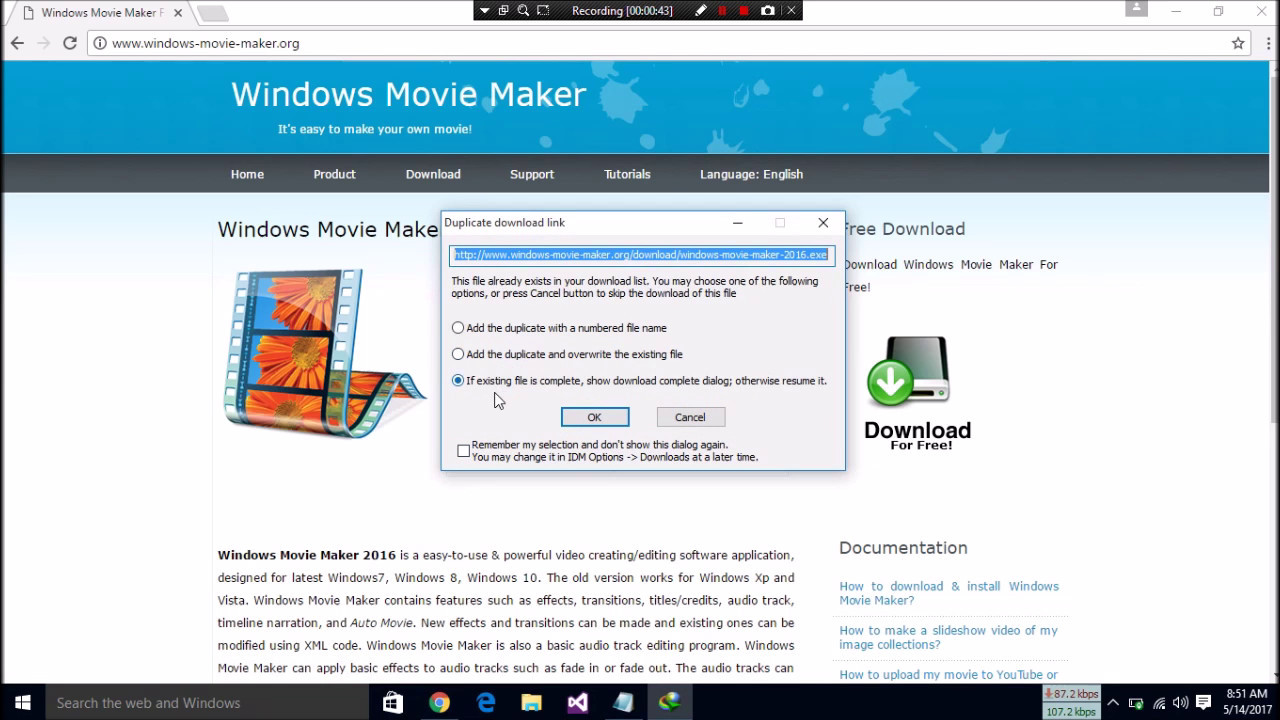
Task: Focus the Chrome address bar
Action: tap(660, 43)
